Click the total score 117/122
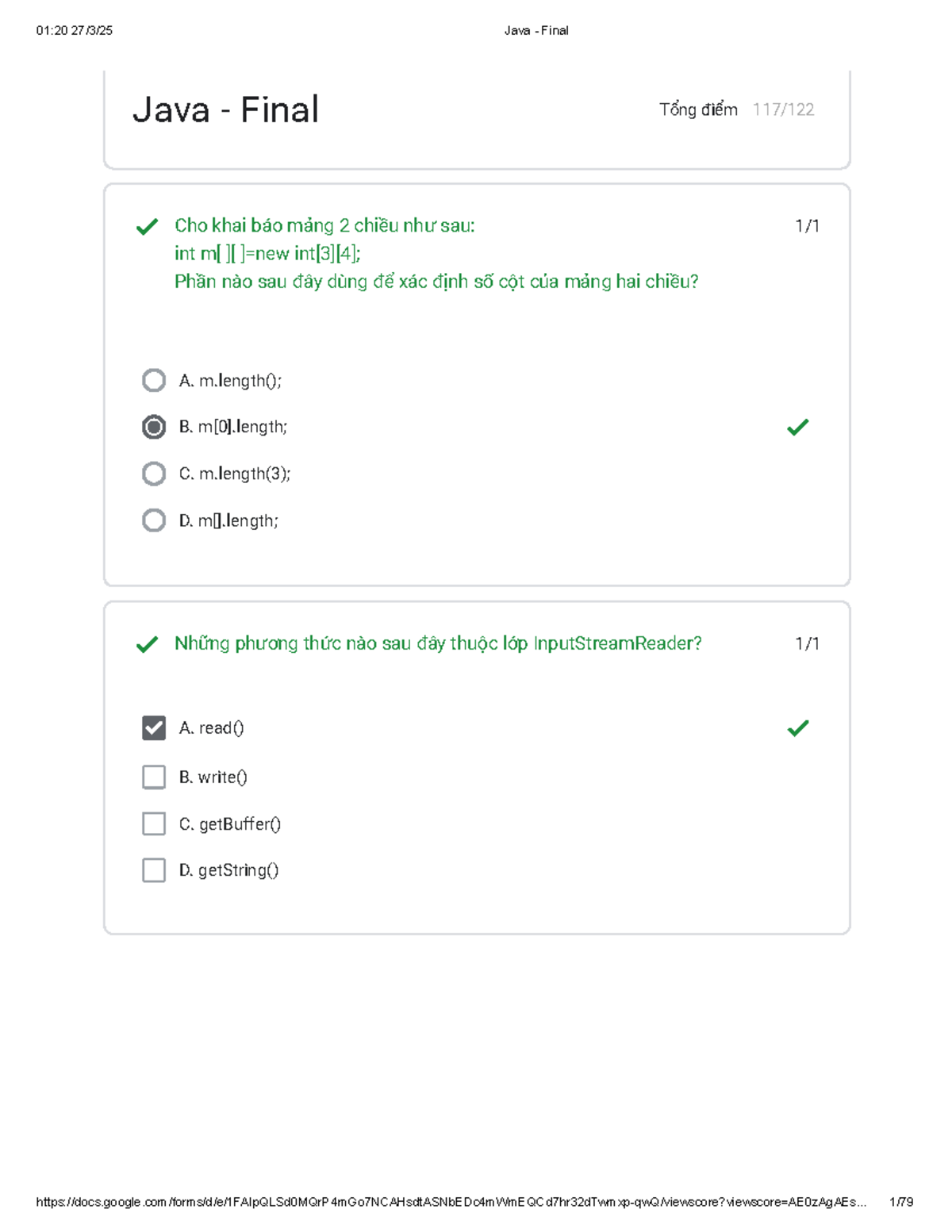Image resolution: width=952 pixels, height=1232 pixels. 783,109
